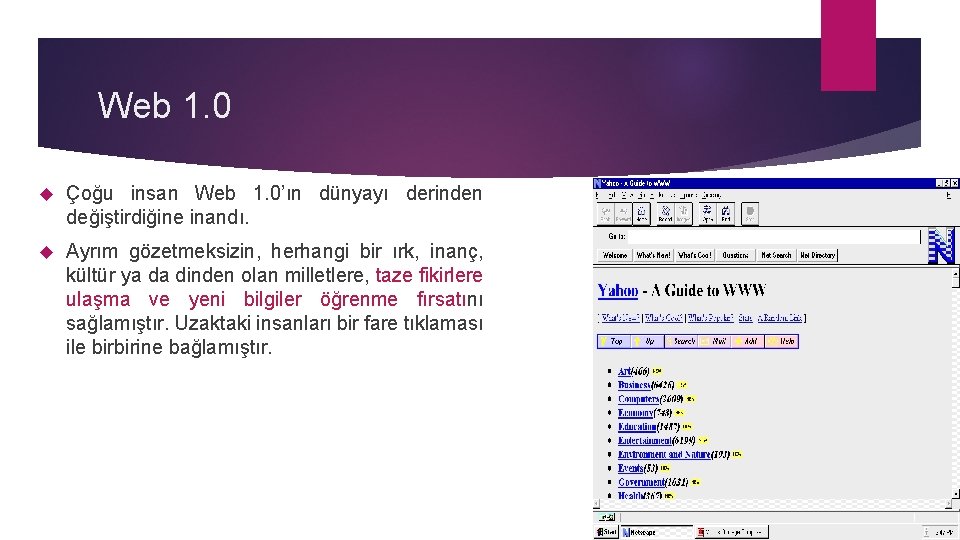
Task: Select Netscape in the taskbar
Action: pyautogui.click(x=656, y=532)
